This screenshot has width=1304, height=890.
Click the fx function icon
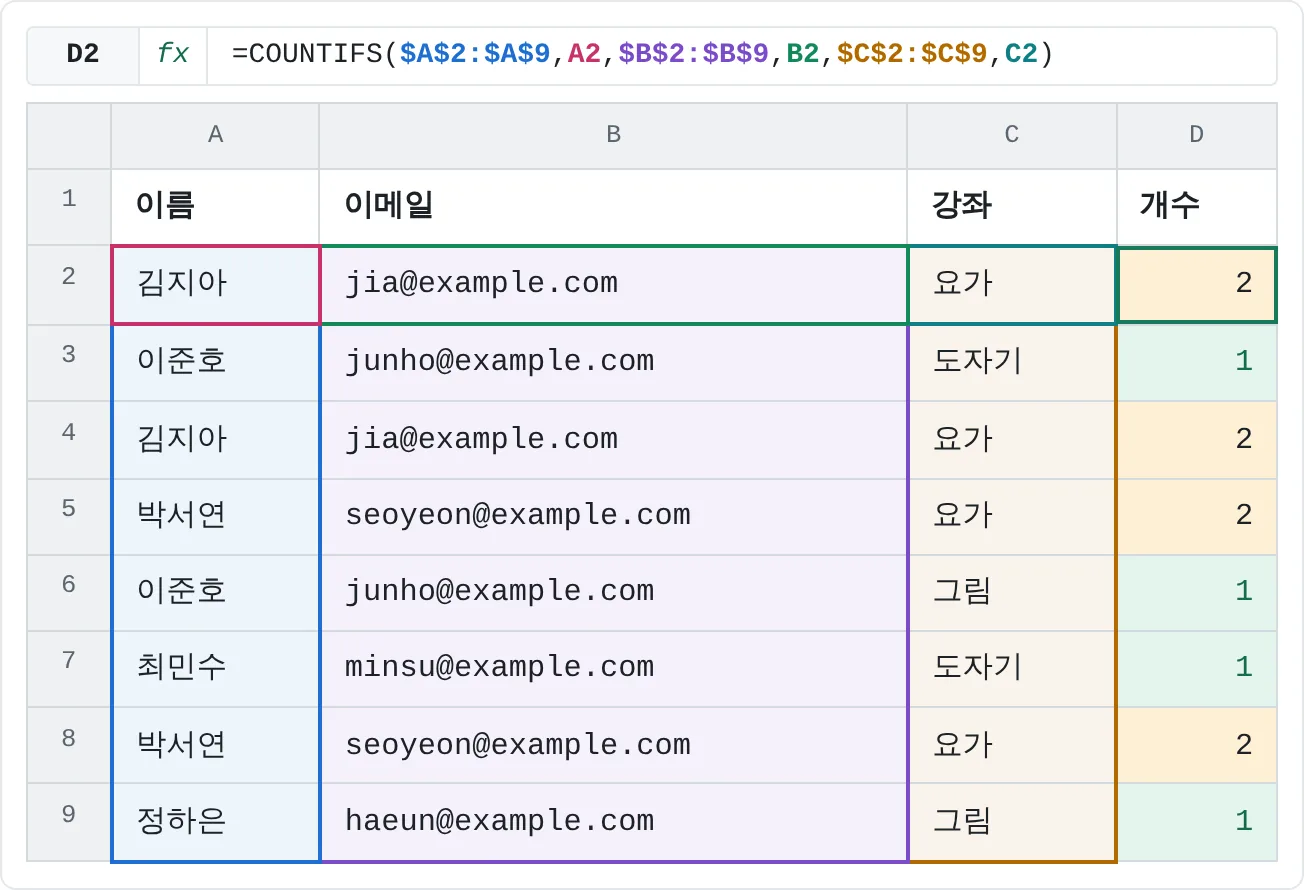173,55
